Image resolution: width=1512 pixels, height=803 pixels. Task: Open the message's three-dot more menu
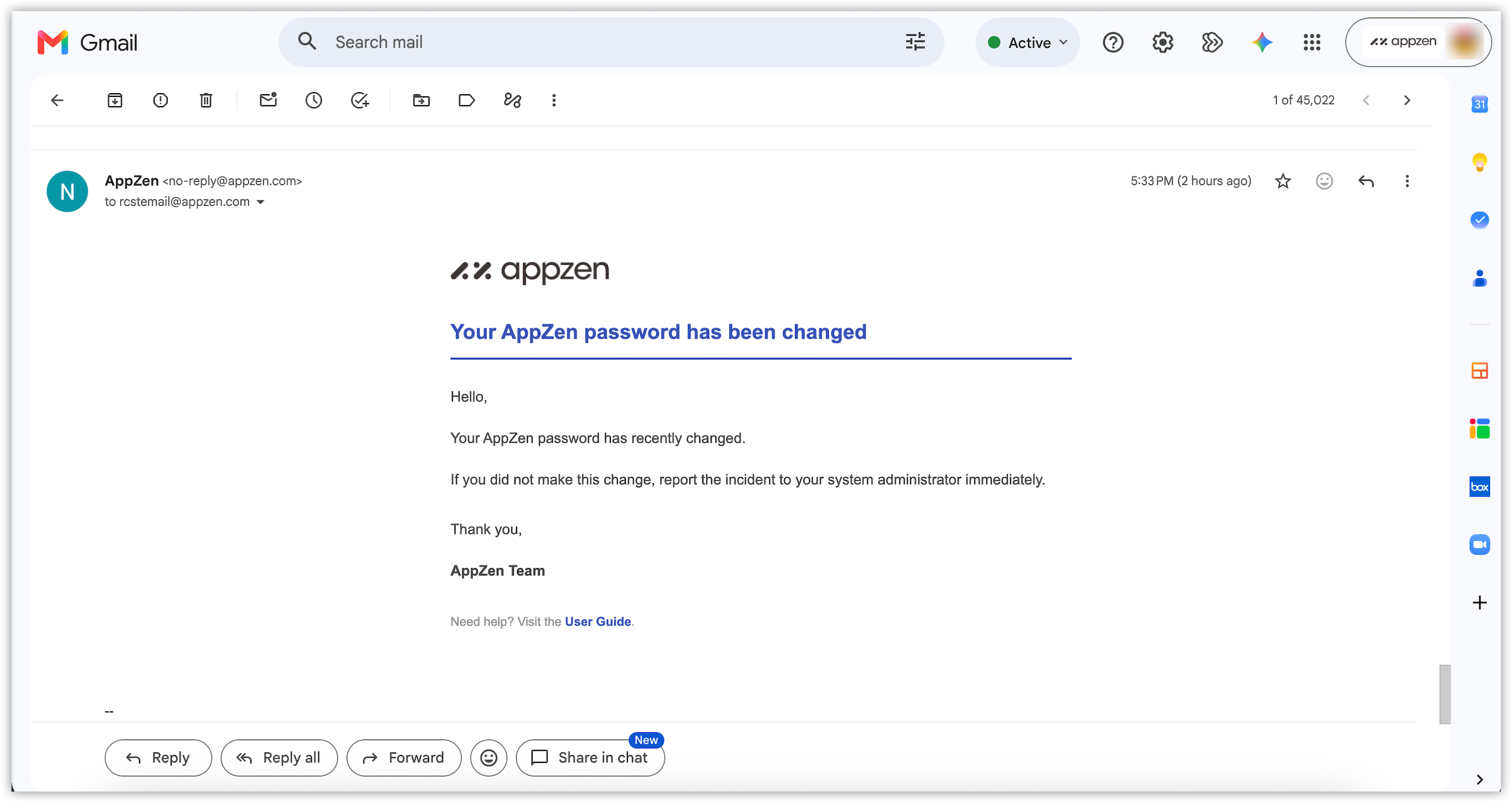point(1407,181)
